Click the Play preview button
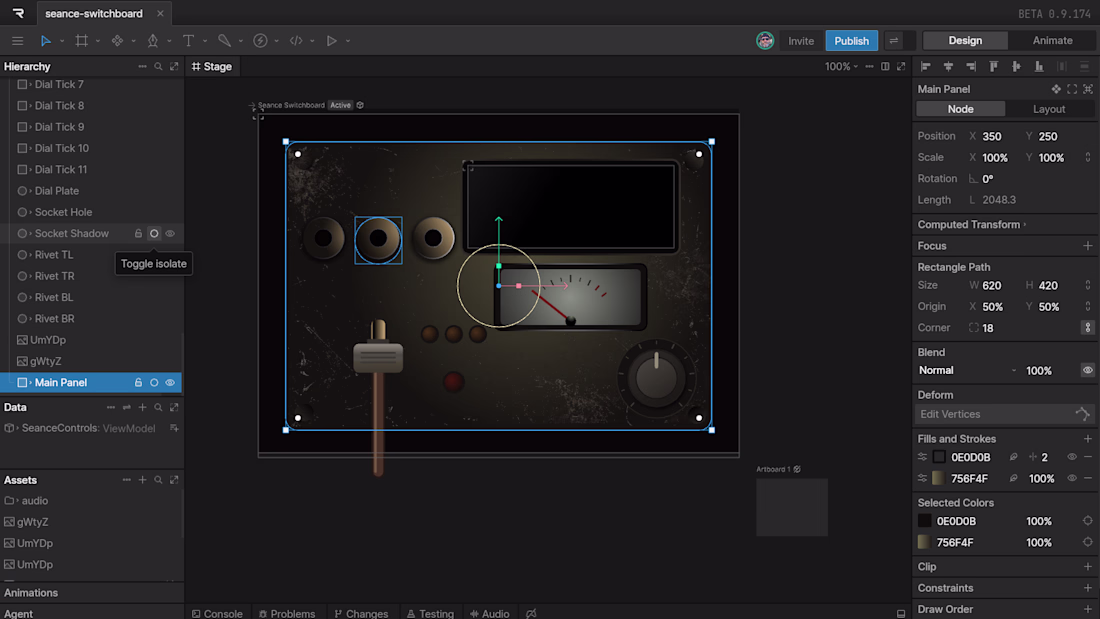 tap(332, 41)
